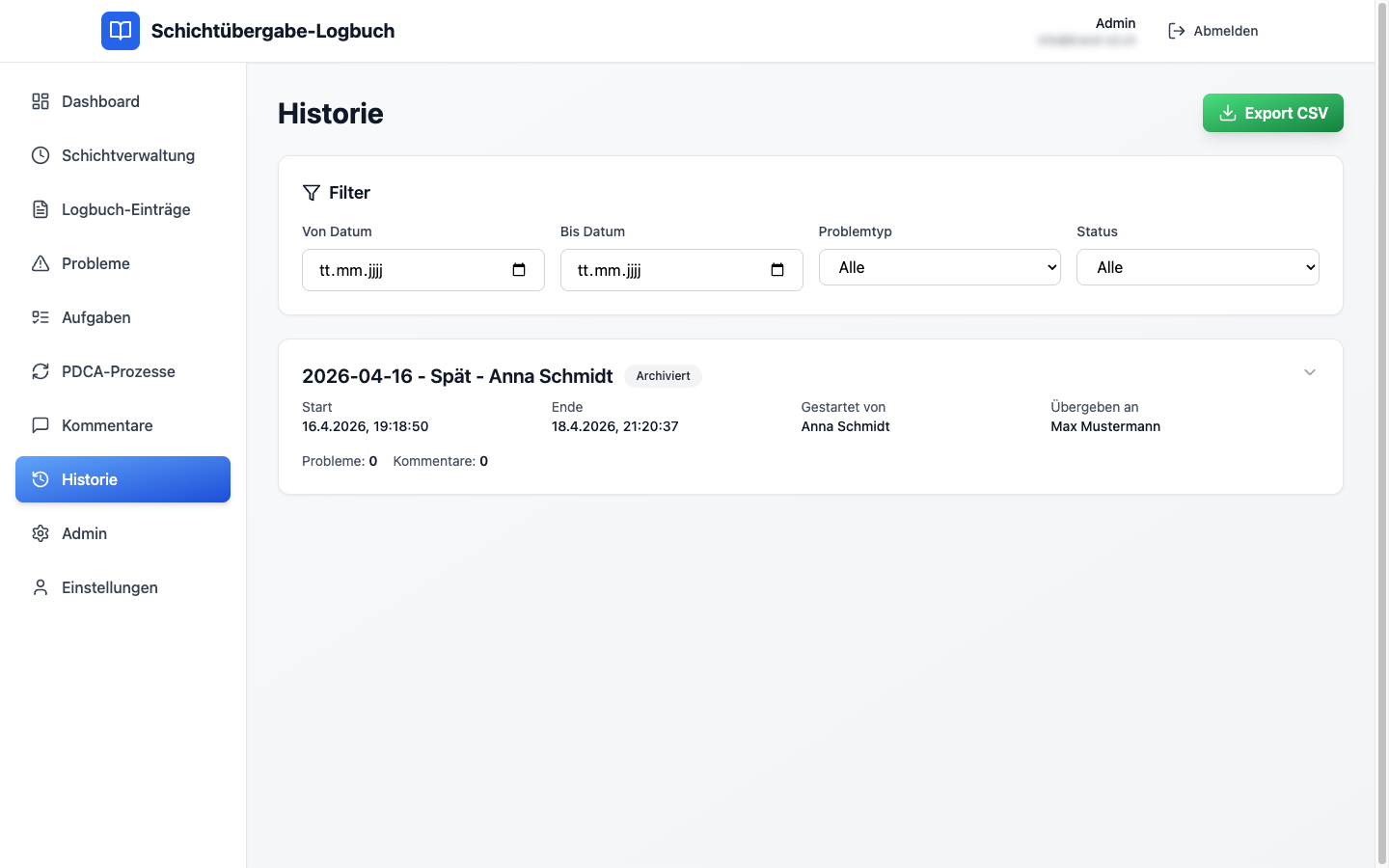Navigate to Einstellungen in the sidebar

click(109, 587)
